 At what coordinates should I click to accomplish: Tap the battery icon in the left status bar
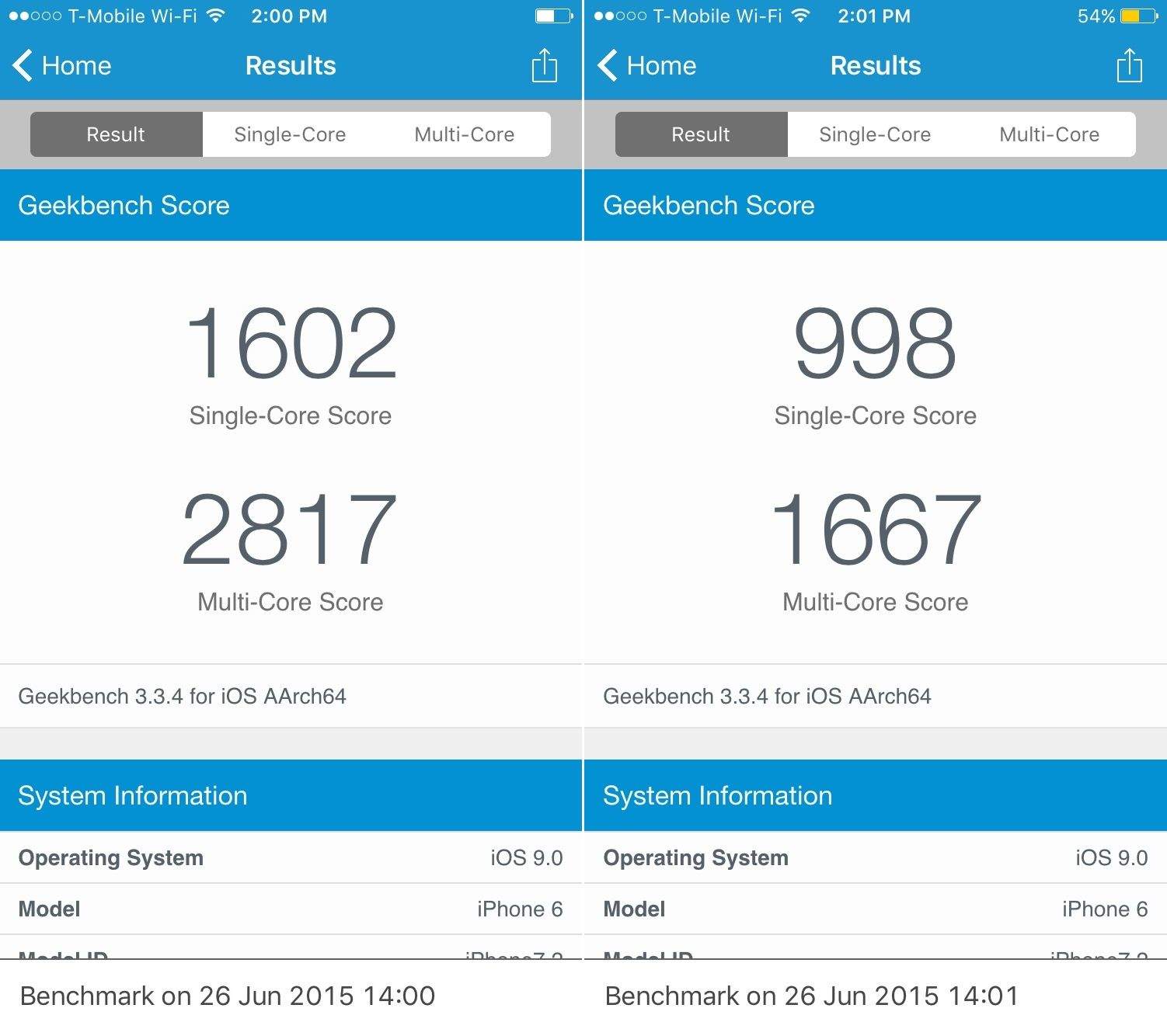553,16
